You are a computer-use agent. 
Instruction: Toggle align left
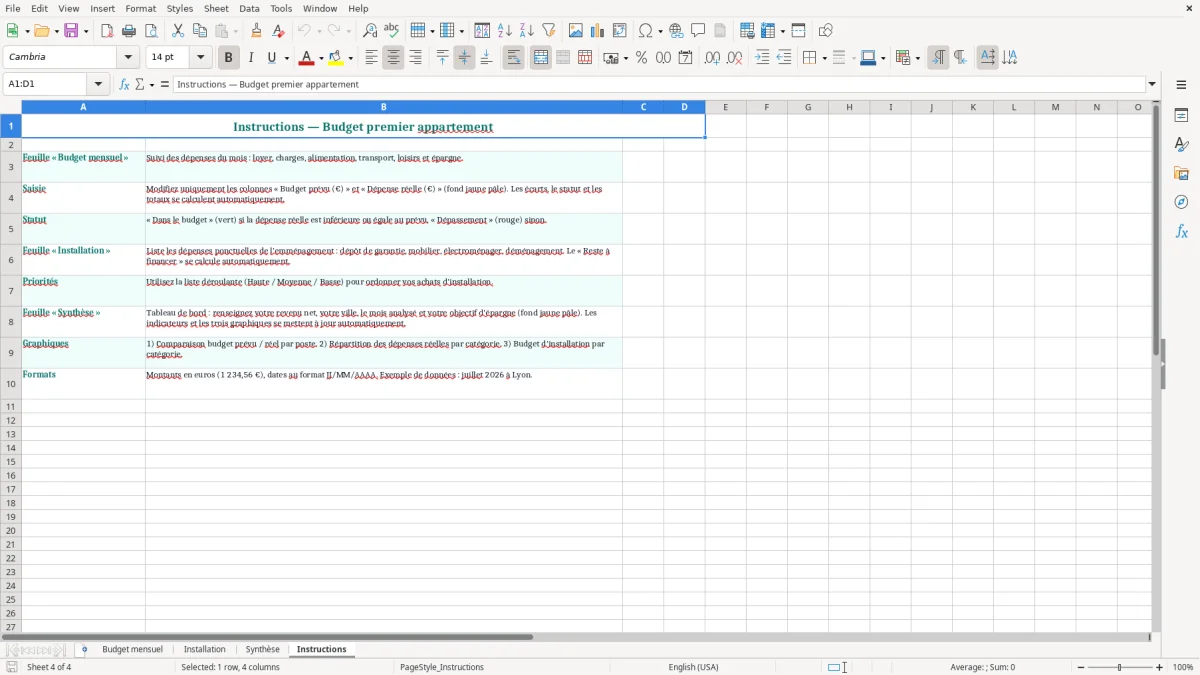371,58
